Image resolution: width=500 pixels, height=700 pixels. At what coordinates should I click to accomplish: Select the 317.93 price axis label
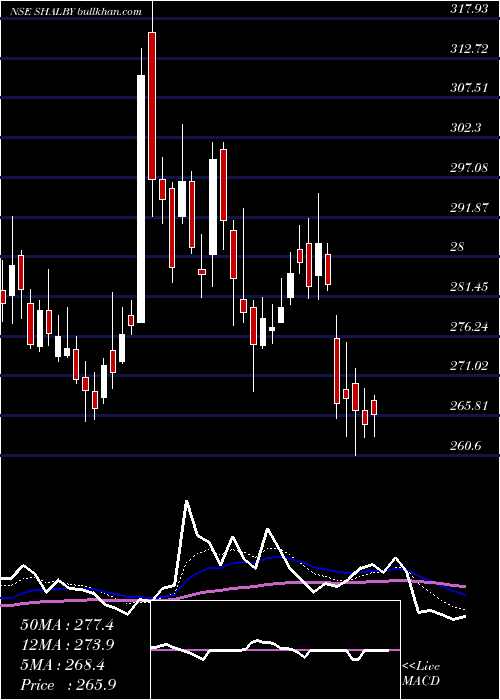[469, 9]
